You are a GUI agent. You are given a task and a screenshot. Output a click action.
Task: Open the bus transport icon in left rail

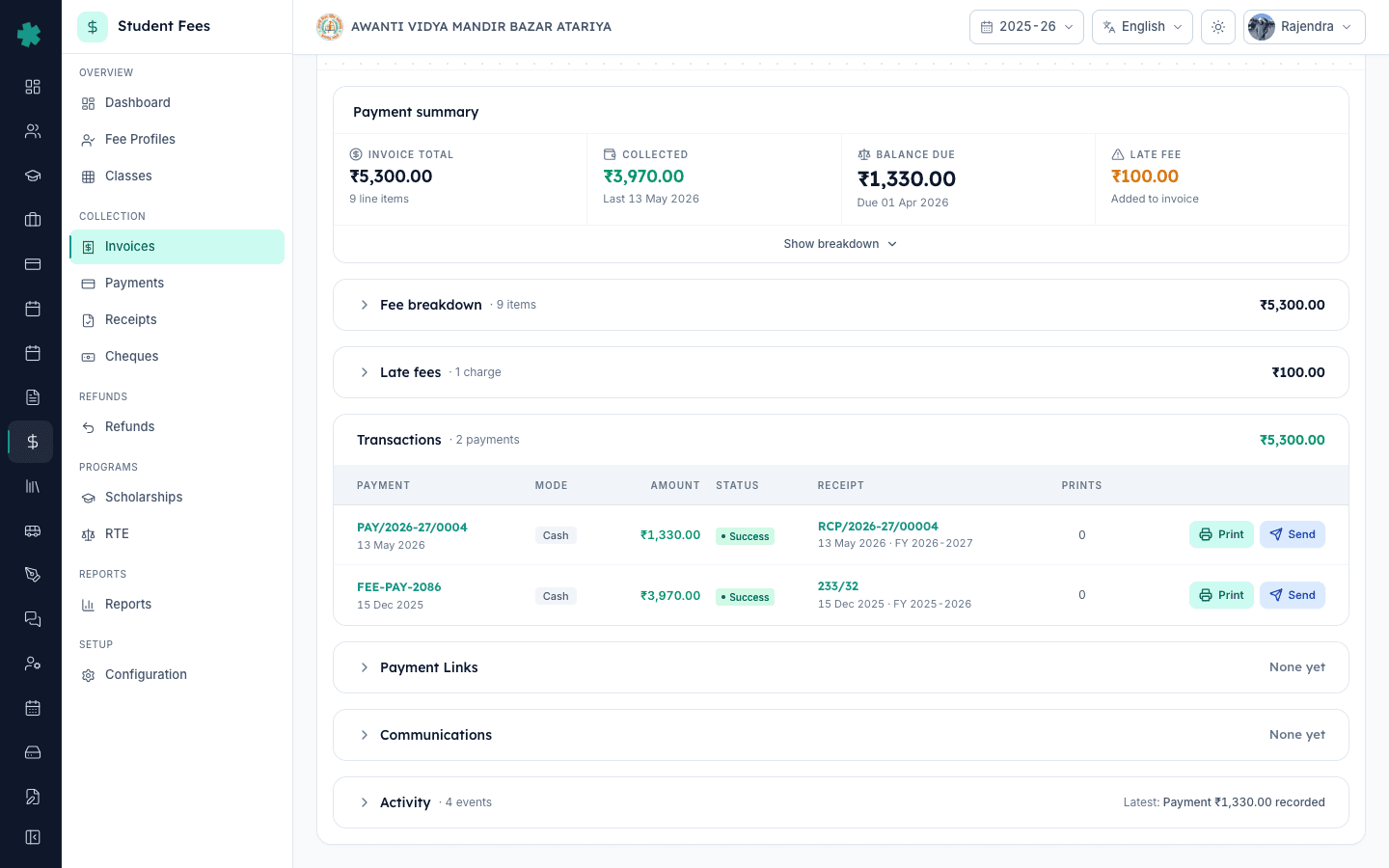(x=33, y=530)
